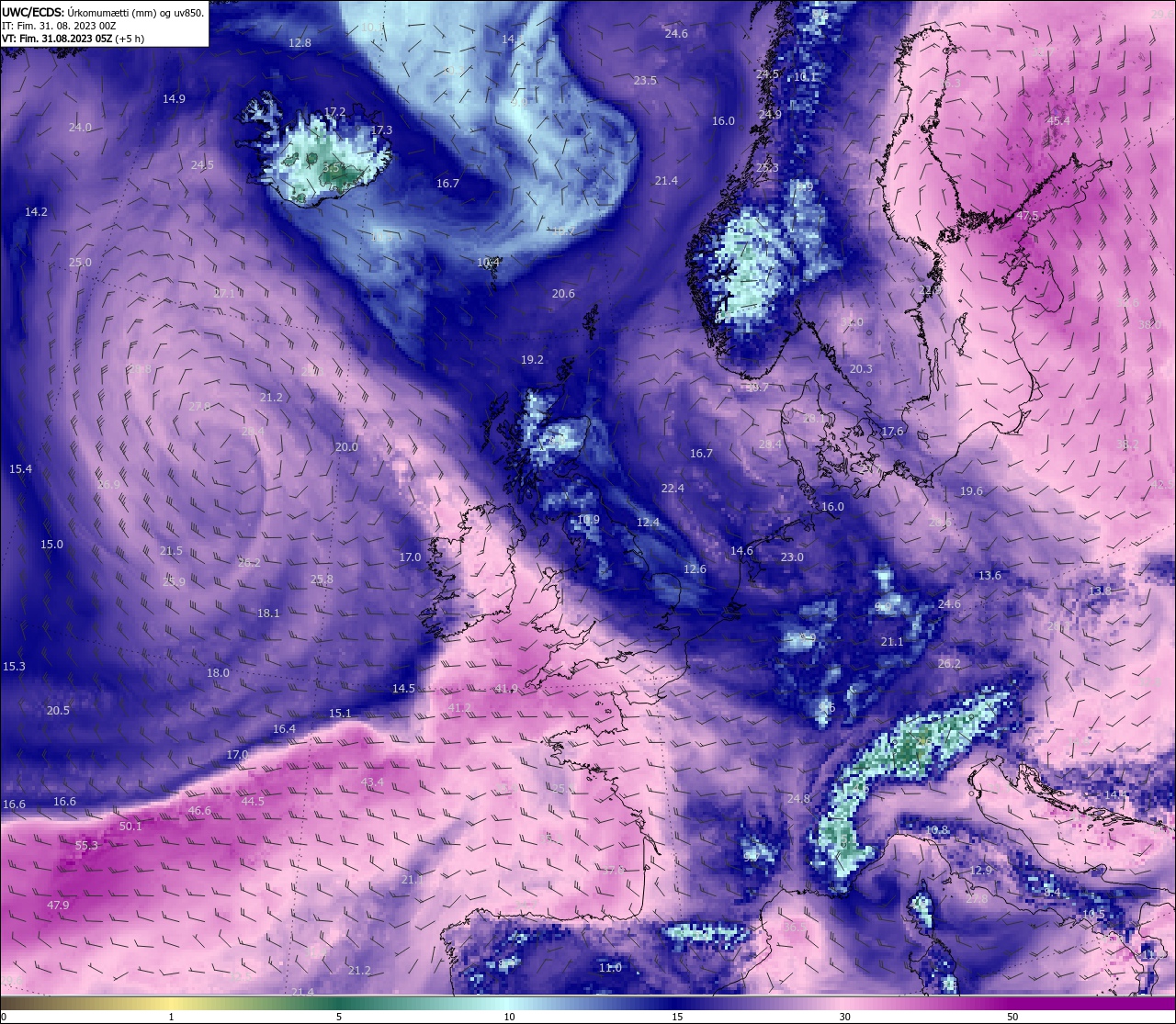1176x1024 pixels.
Task: Click the map value 41.9
Action: (506, 688)
